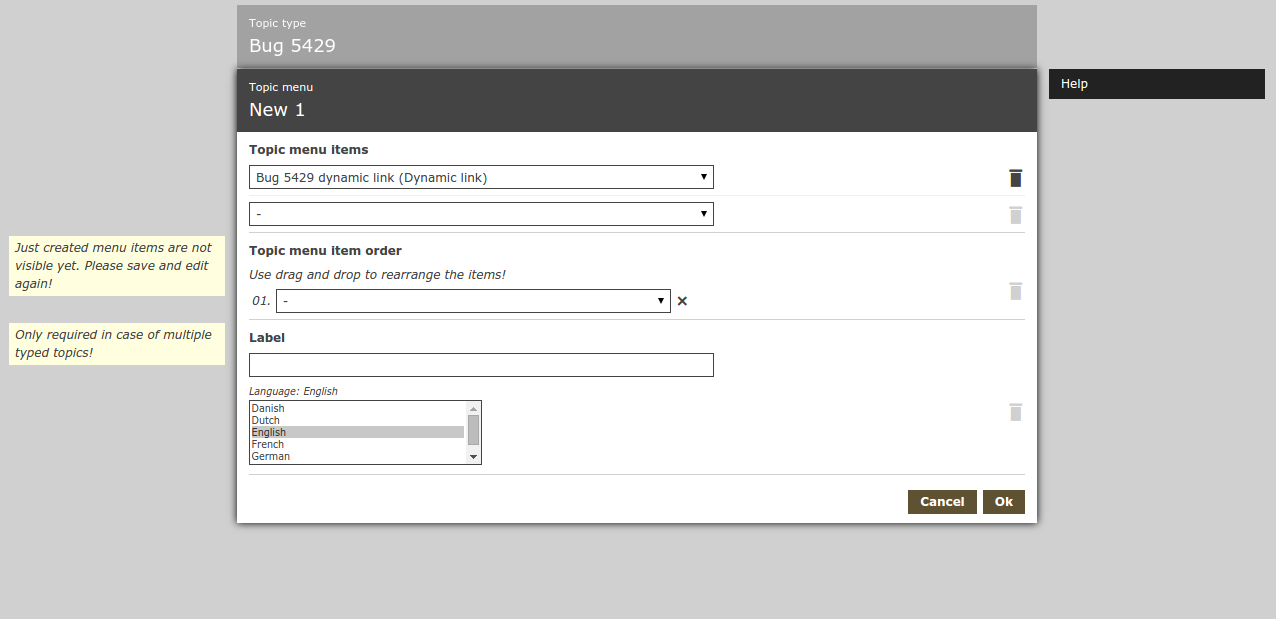
Task: Delete the Bug 5429 dynamic link item via trash icon
Action: (x=1015, y=178)
